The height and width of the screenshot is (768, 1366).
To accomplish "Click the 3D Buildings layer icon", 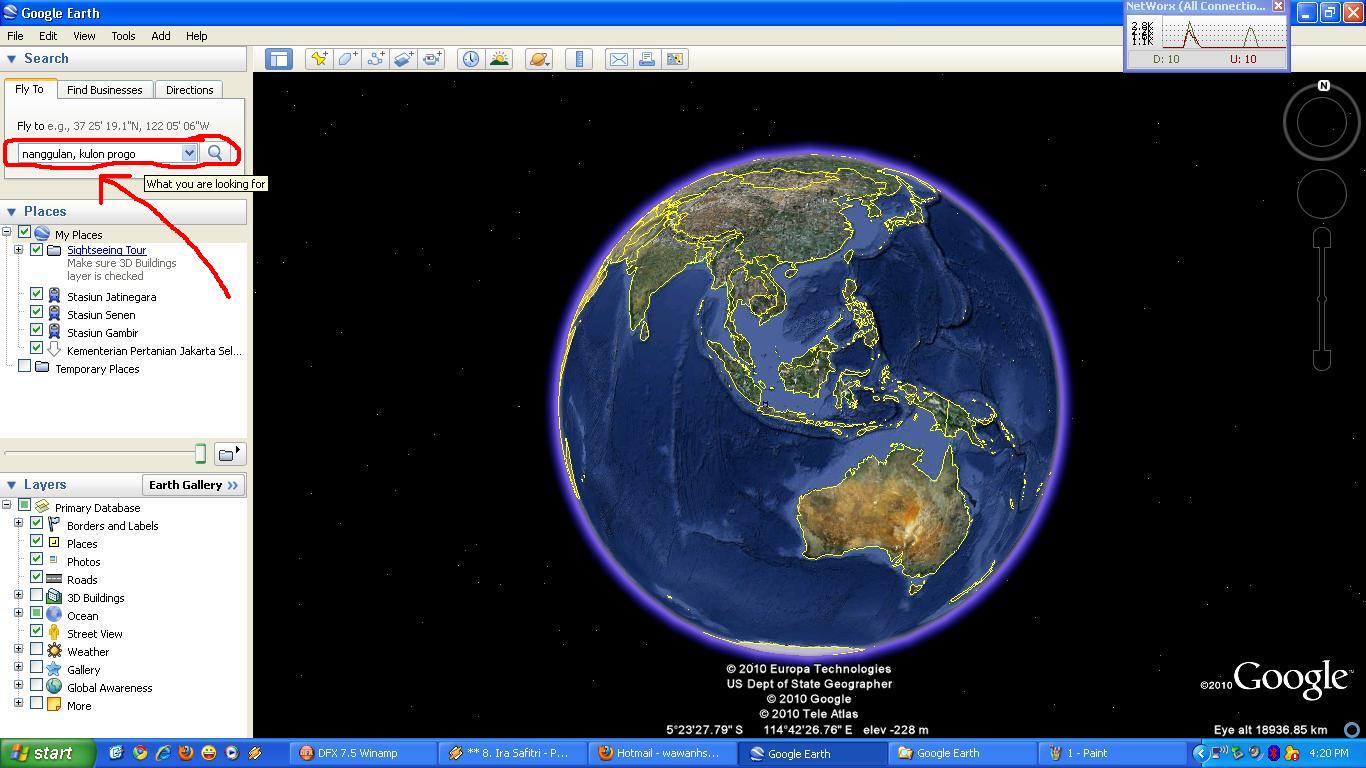I will pos(54,597).
